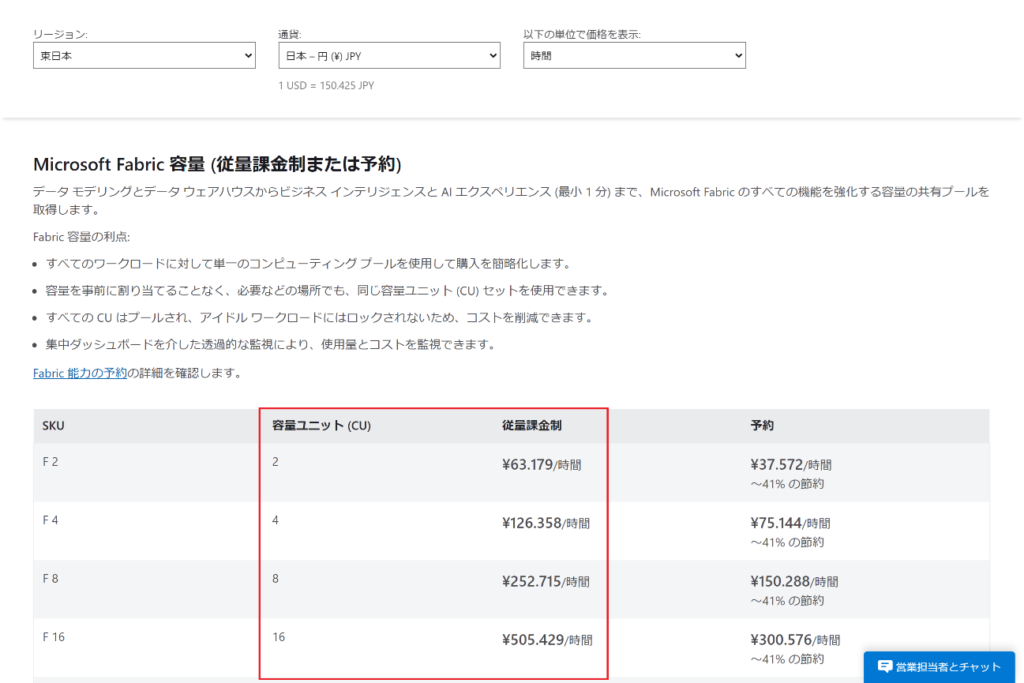Click the 予約 column header
This screenshot has height=683, width=1024.
coord(761,426)
